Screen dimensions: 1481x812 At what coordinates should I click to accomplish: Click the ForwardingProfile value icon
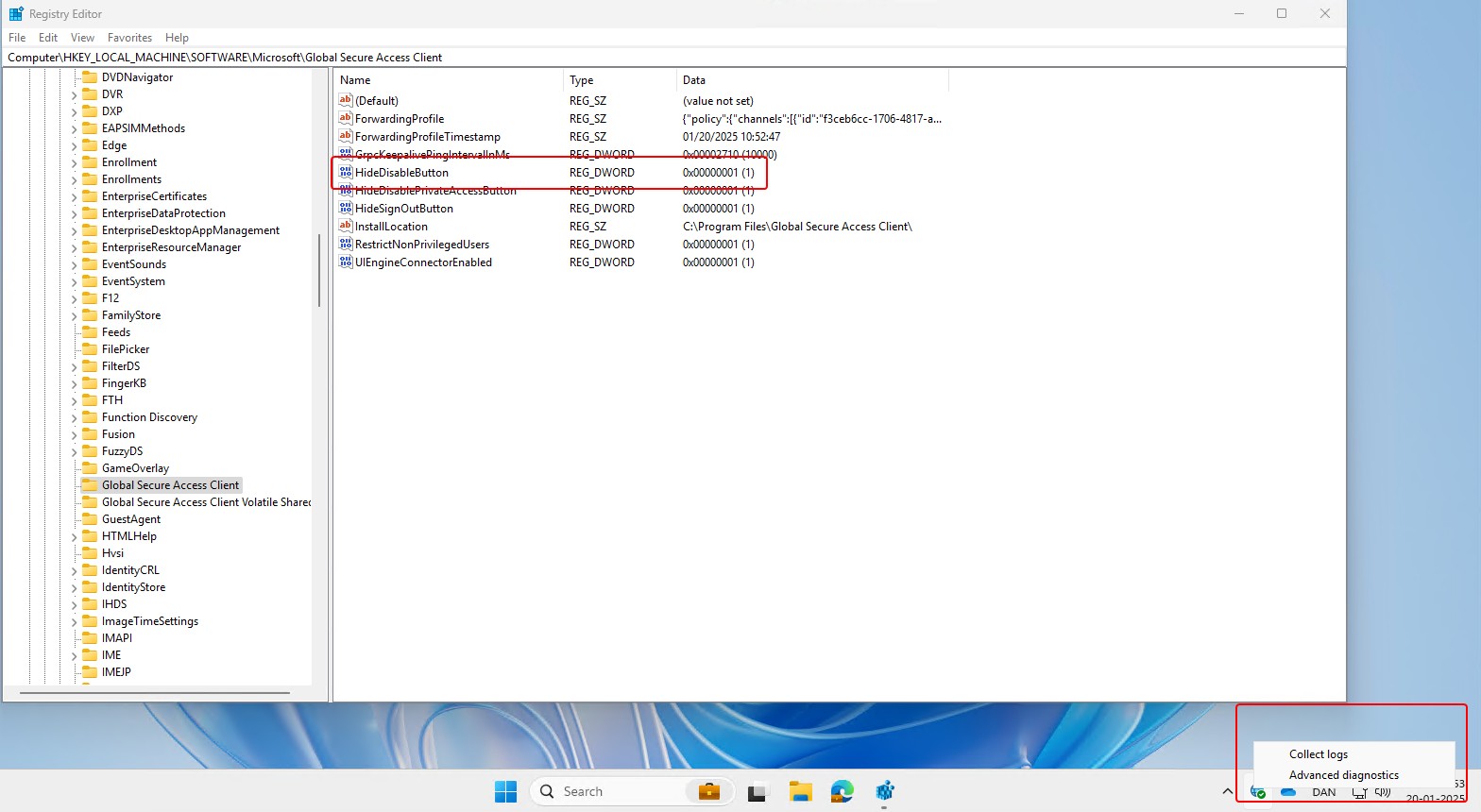click(346, 119)
